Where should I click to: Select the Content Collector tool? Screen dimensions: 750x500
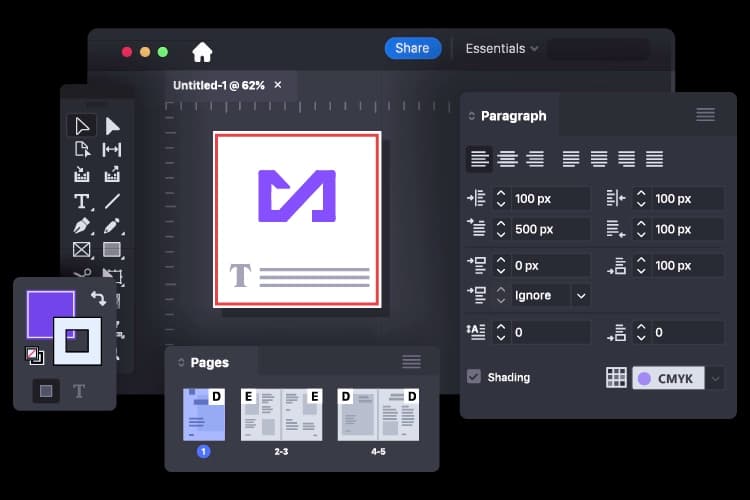pos(82,174)
